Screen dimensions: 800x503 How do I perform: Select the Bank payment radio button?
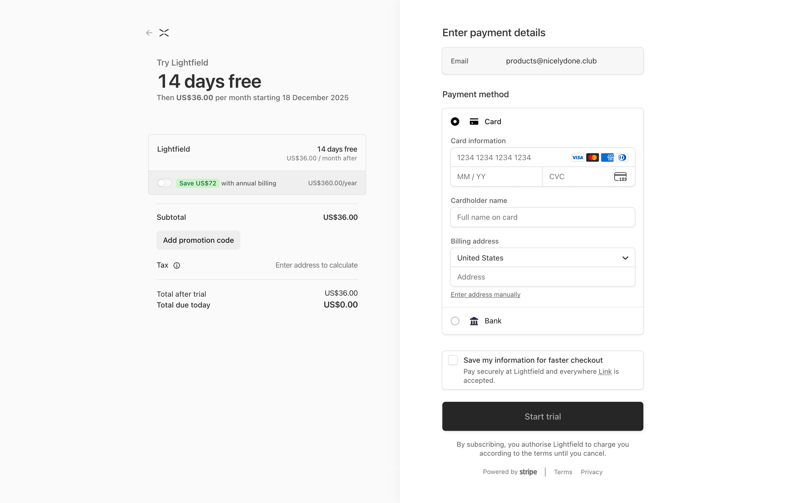click(x=455, y=321)
